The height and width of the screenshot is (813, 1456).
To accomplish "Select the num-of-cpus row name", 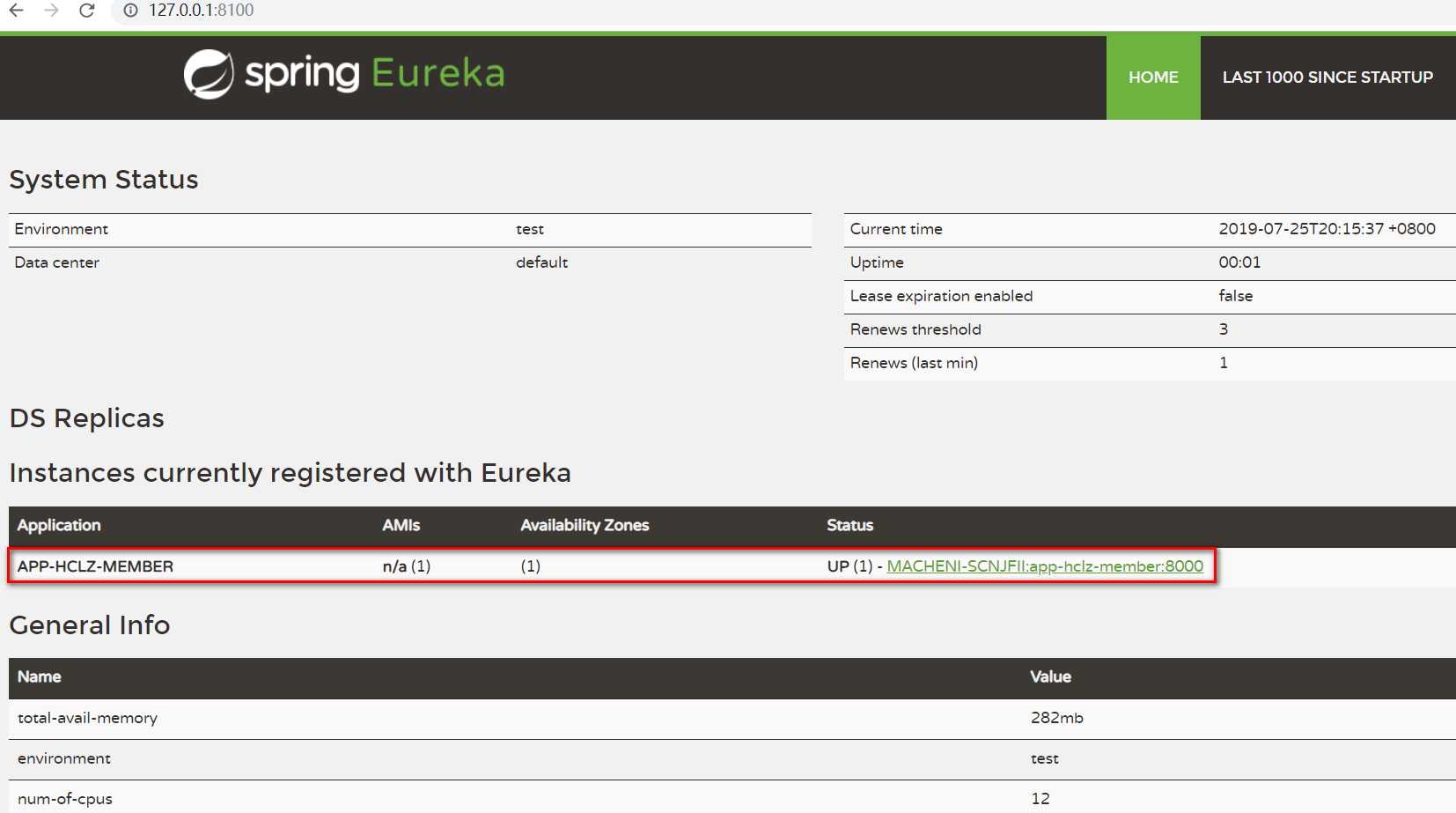I will (64, 799).
